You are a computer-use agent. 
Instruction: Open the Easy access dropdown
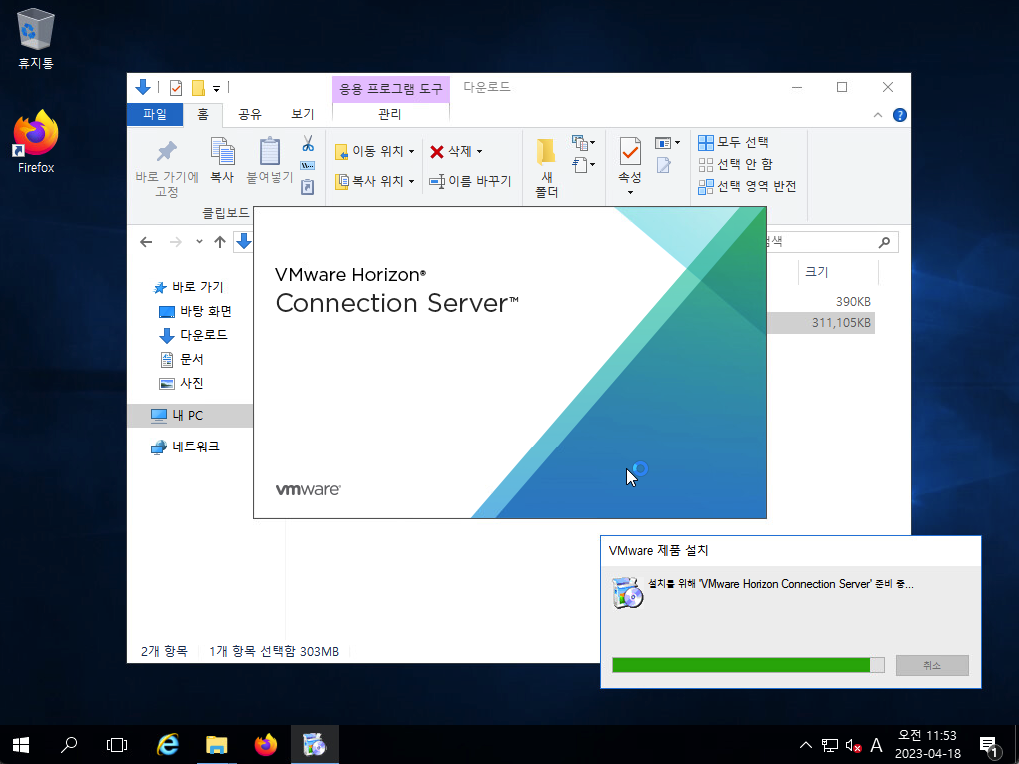(583, 164)
